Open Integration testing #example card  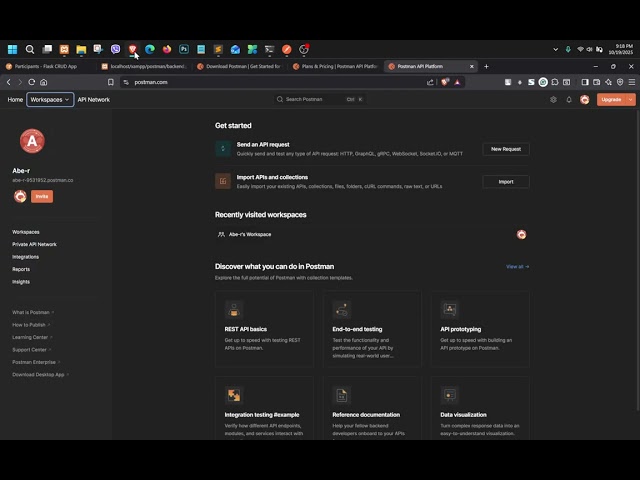264,408
